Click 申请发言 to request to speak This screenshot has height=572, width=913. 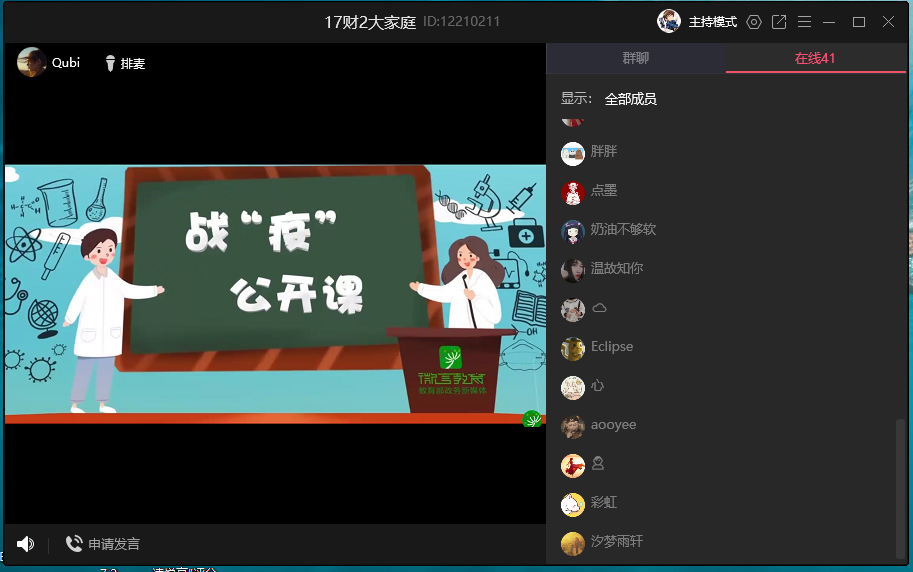coord(103,544)
